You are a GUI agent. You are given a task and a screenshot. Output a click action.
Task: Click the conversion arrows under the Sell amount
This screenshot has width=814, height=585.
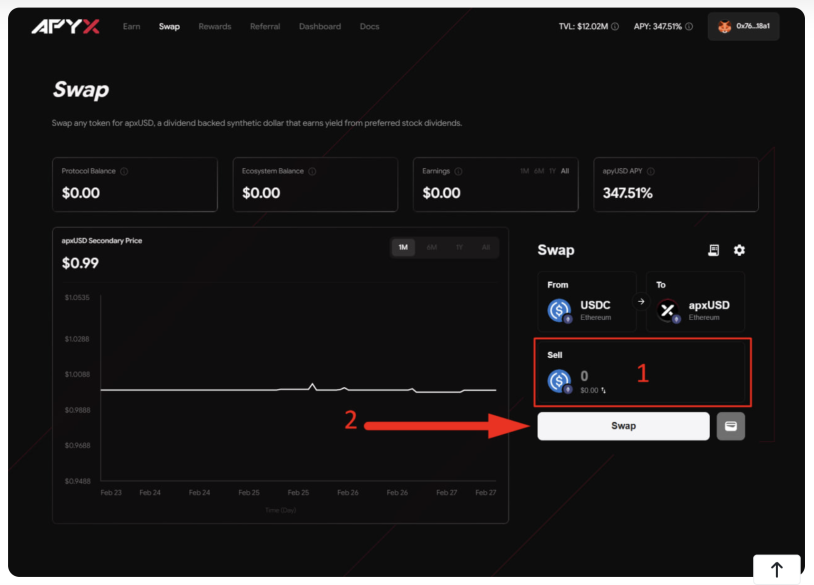[601, 392]
